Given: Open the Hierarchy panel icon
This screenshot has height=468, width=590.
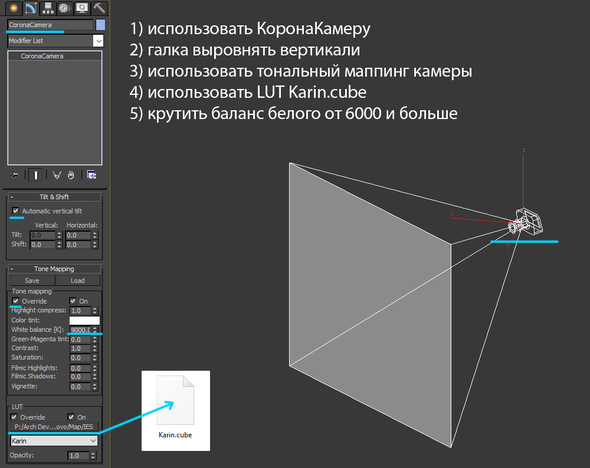Looking at the screenshot, I should coord(48,8).
